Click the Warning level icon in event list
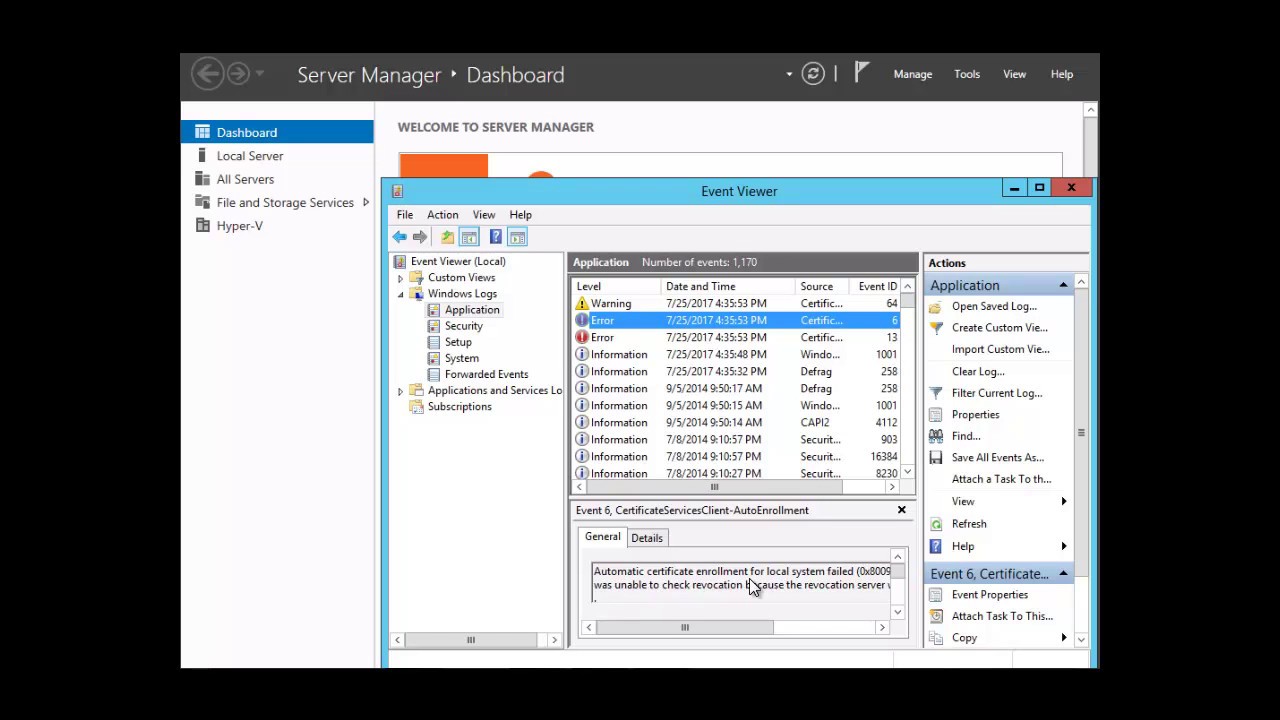Screen dimensions: 1280x720 pyautogui.click(x=582, y=303)
